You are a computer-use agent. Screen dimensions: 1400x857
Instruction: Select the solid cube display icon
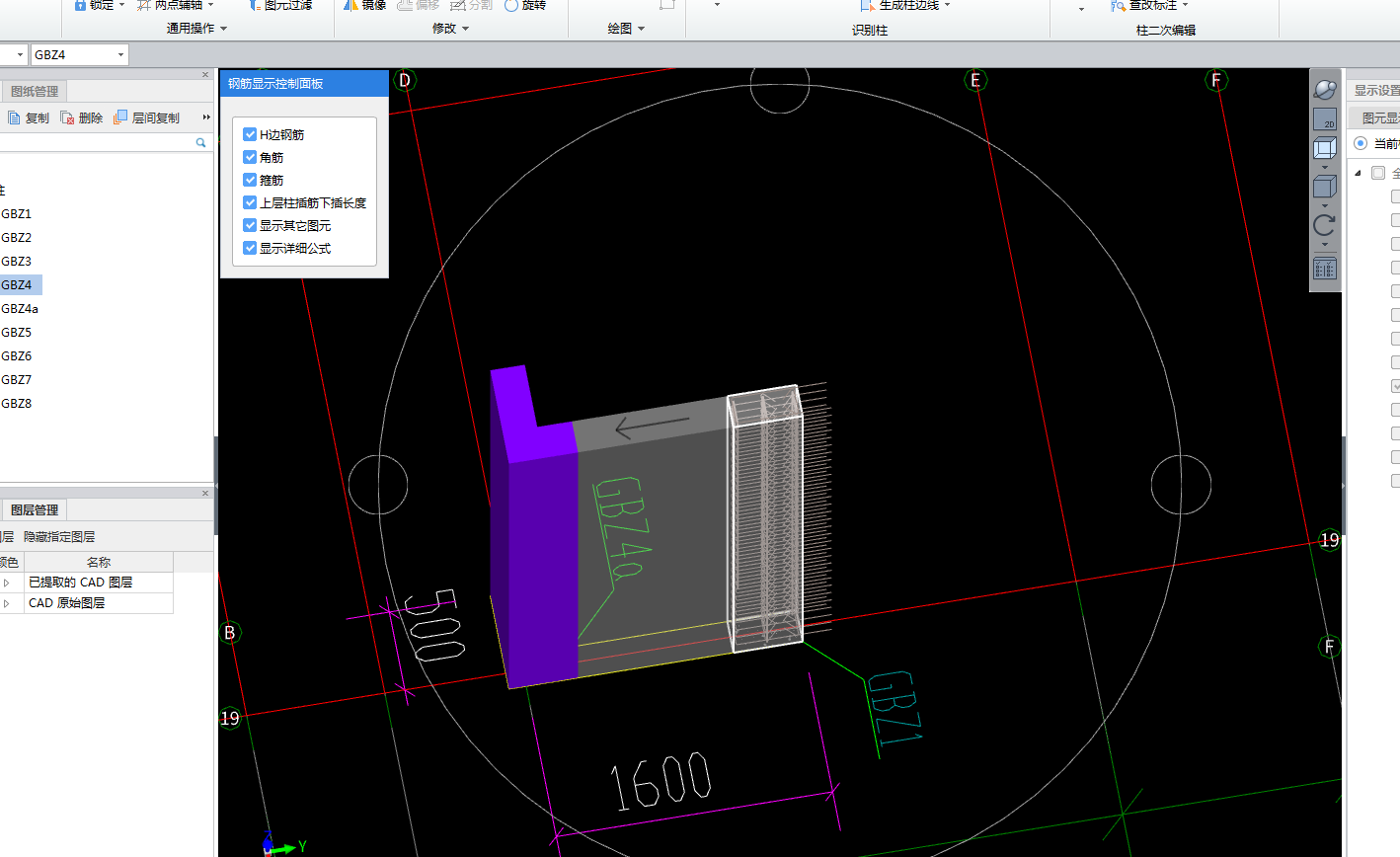coord(1325,187)
